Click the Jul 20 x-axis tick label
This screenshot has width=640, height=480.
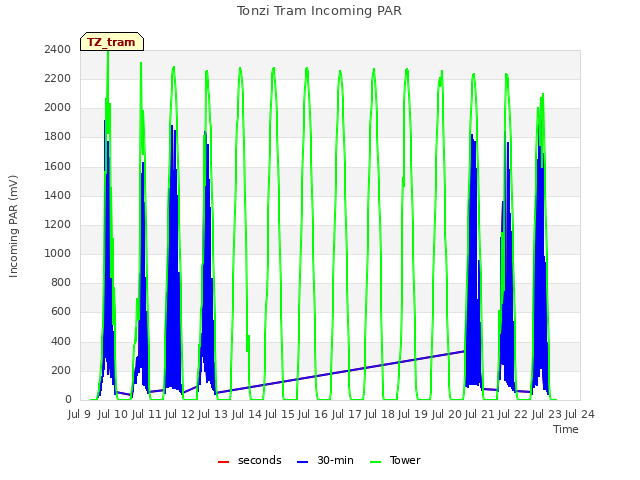click(447, 415)
